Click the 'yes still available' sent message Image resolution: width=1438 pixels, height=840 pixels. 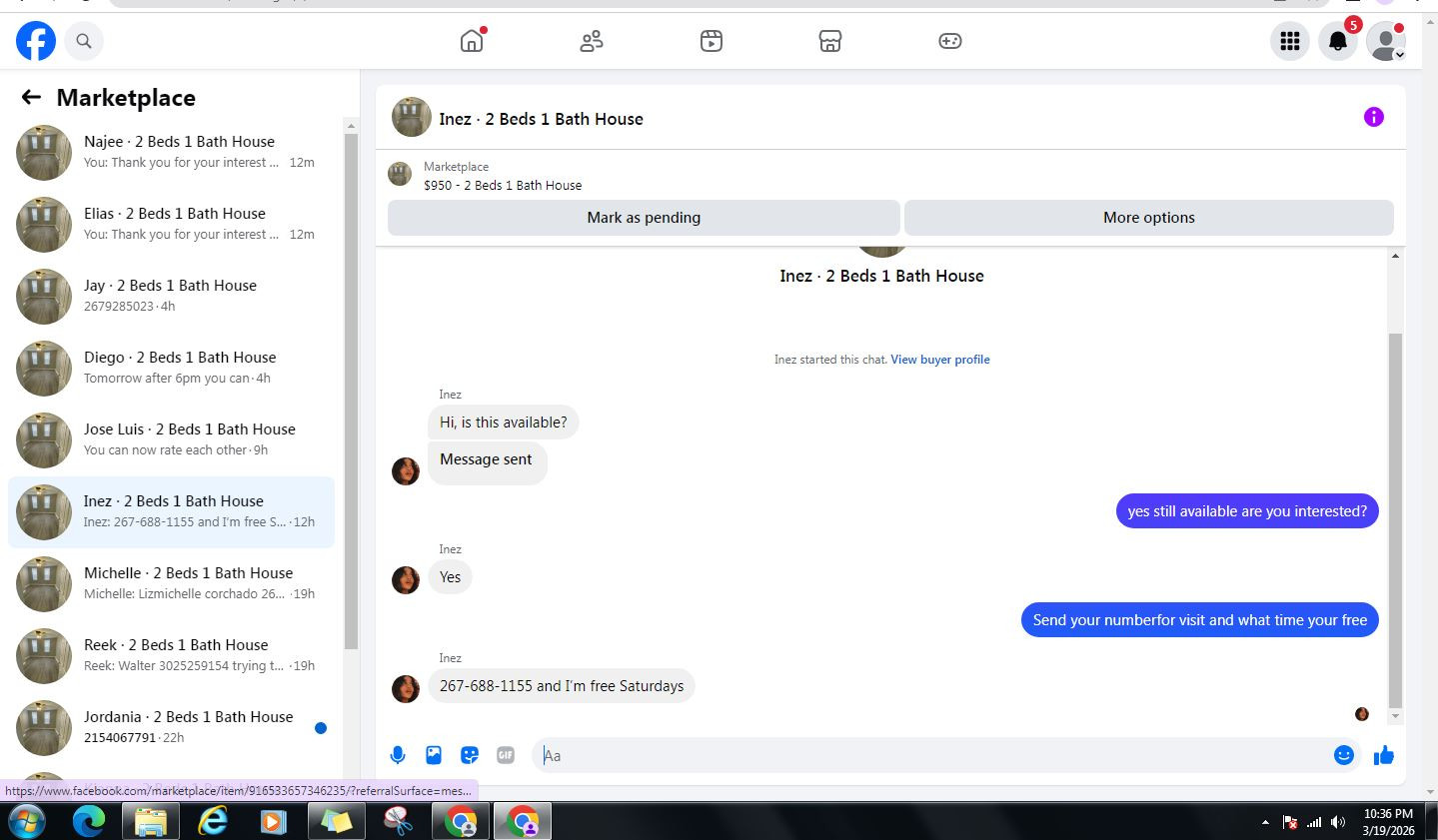click(x=1247, y=511)
